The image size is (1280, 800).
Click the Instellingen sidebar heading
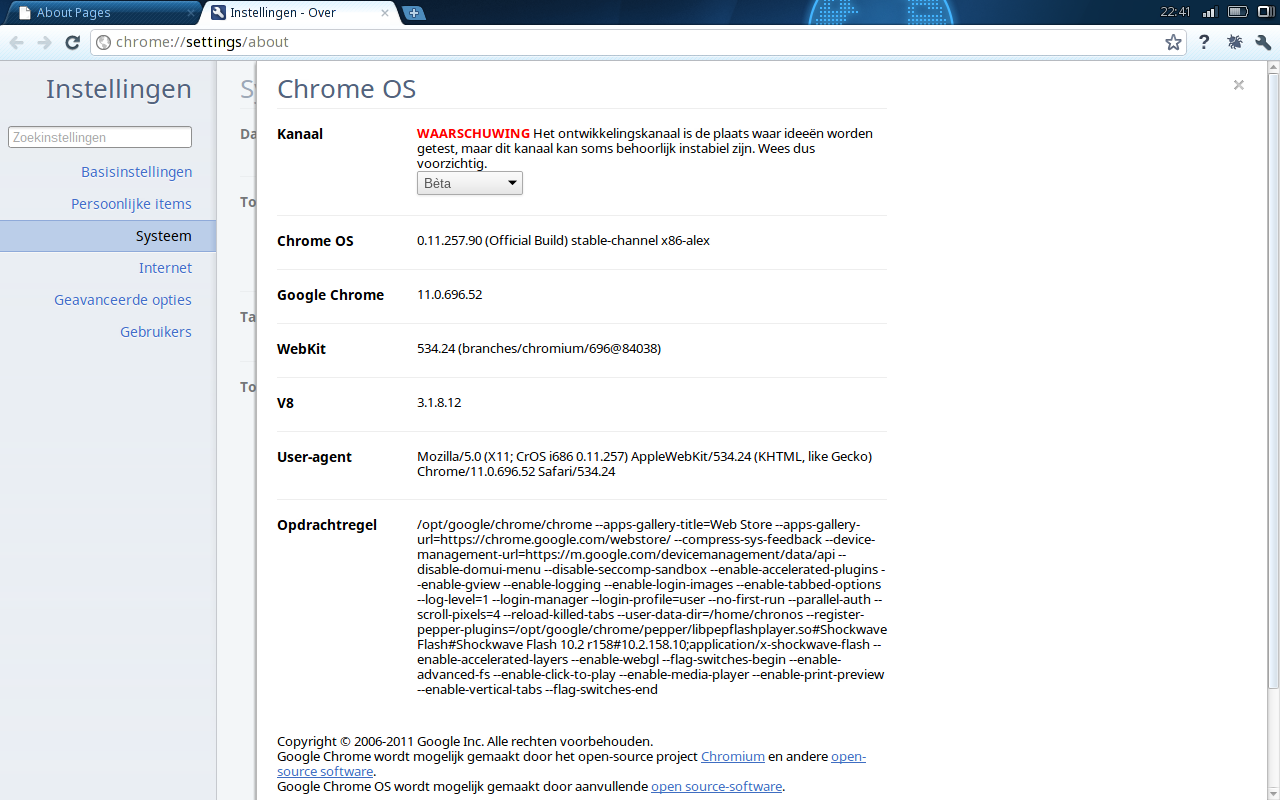(x=119, y=89)
